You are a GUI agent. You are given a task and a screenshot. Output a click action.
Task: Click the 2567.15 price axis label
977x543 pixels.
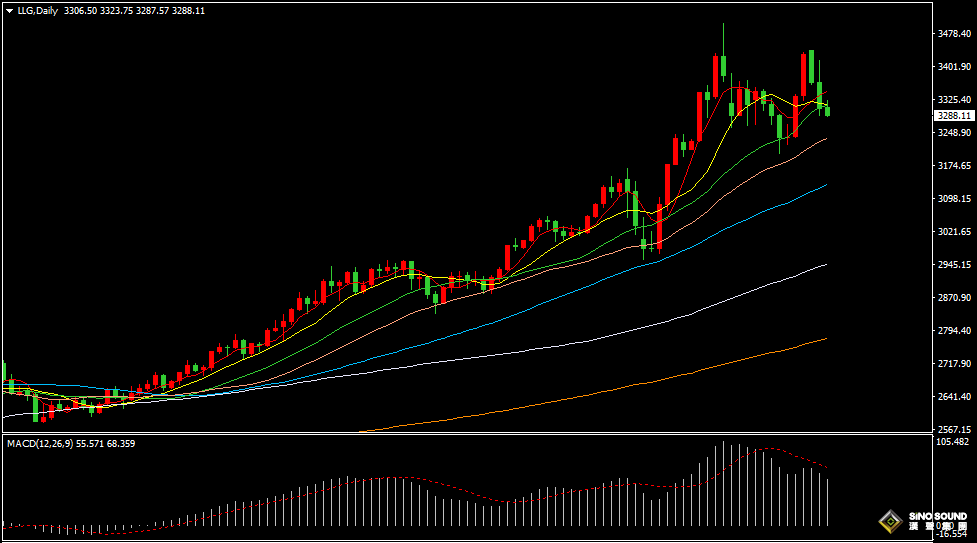pyautogui.click(x=953, y=429)
